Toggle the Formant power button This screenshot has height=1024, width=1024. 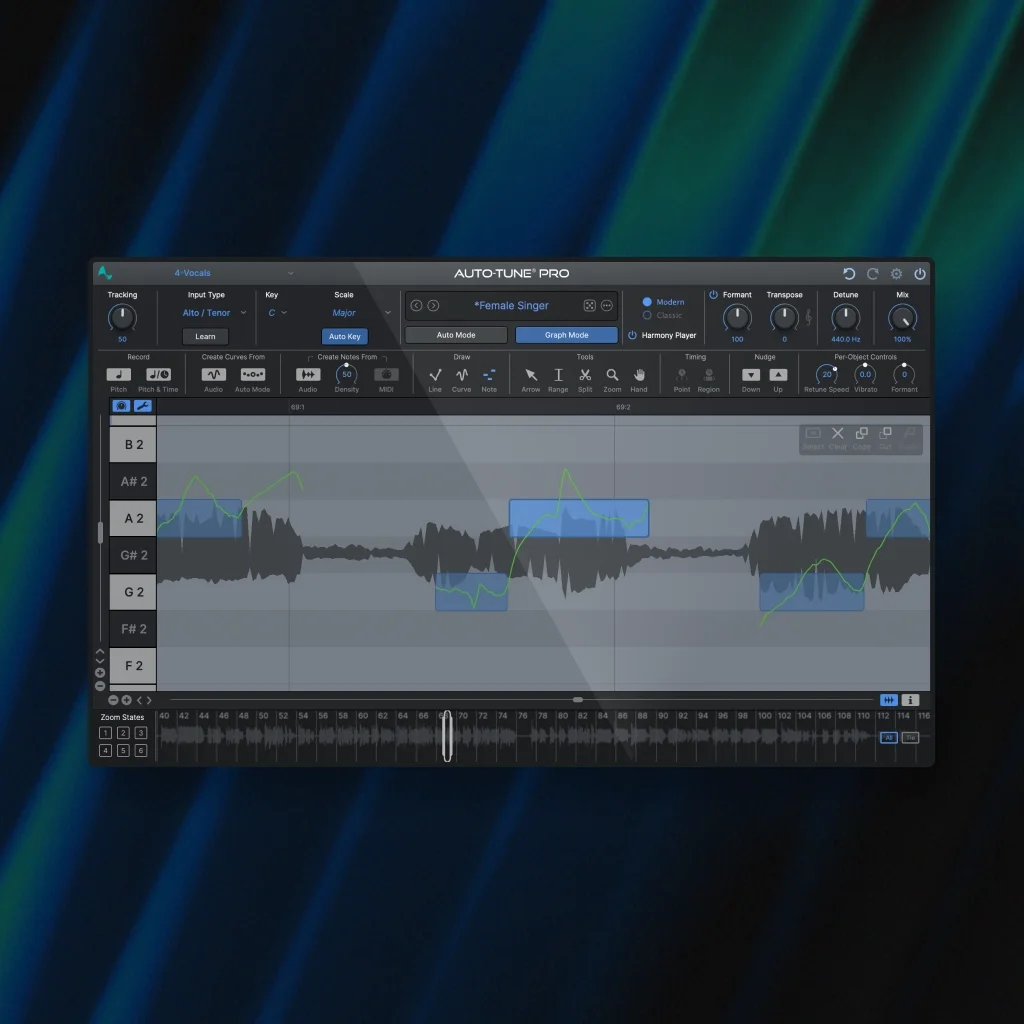(713, 295)
